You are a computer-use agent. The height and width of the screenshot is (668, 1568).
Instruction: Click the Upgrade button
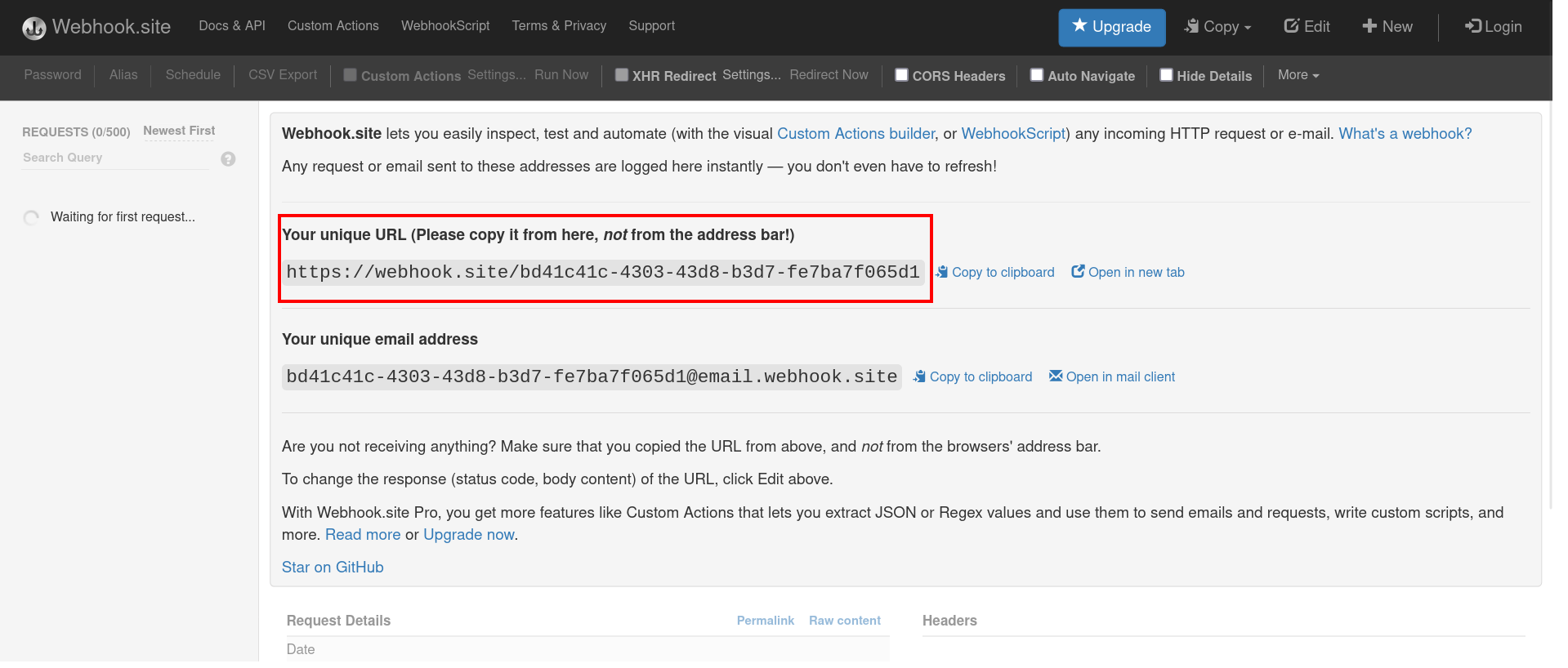1111,27
